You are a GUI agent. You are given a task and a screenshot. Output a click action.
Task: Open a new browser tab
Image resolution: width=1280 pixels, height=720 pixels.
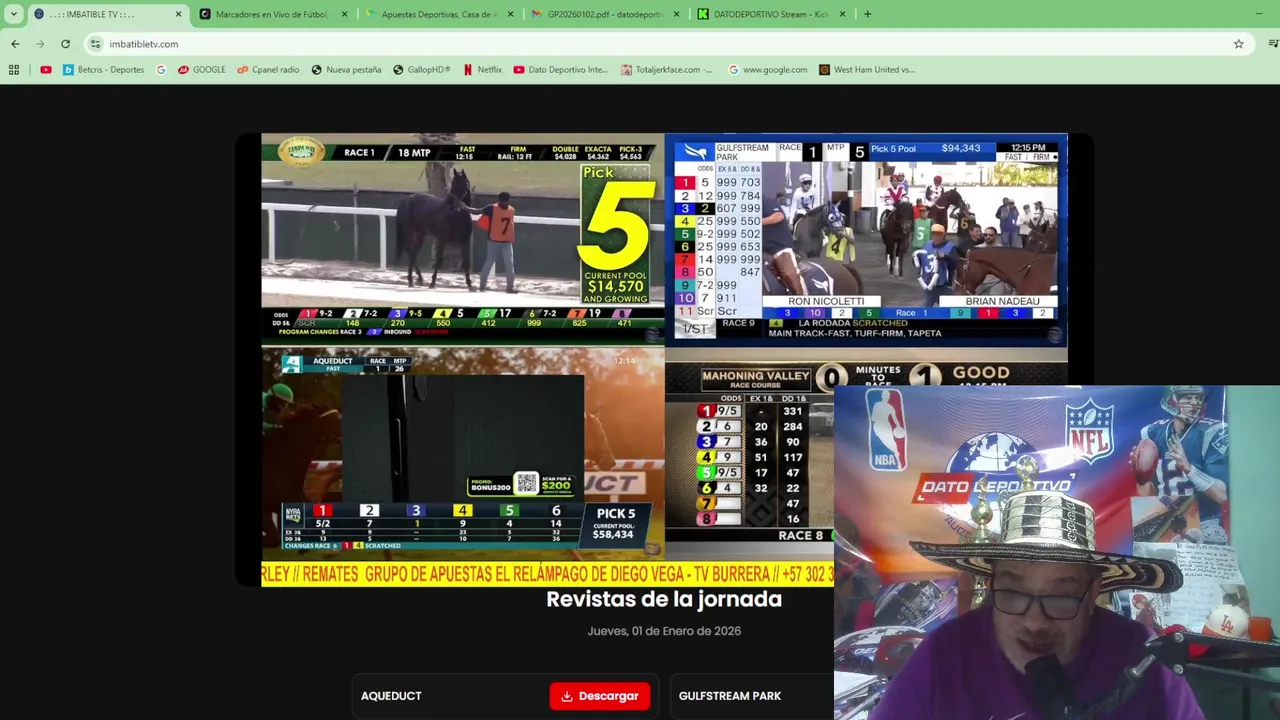point(867,14)
